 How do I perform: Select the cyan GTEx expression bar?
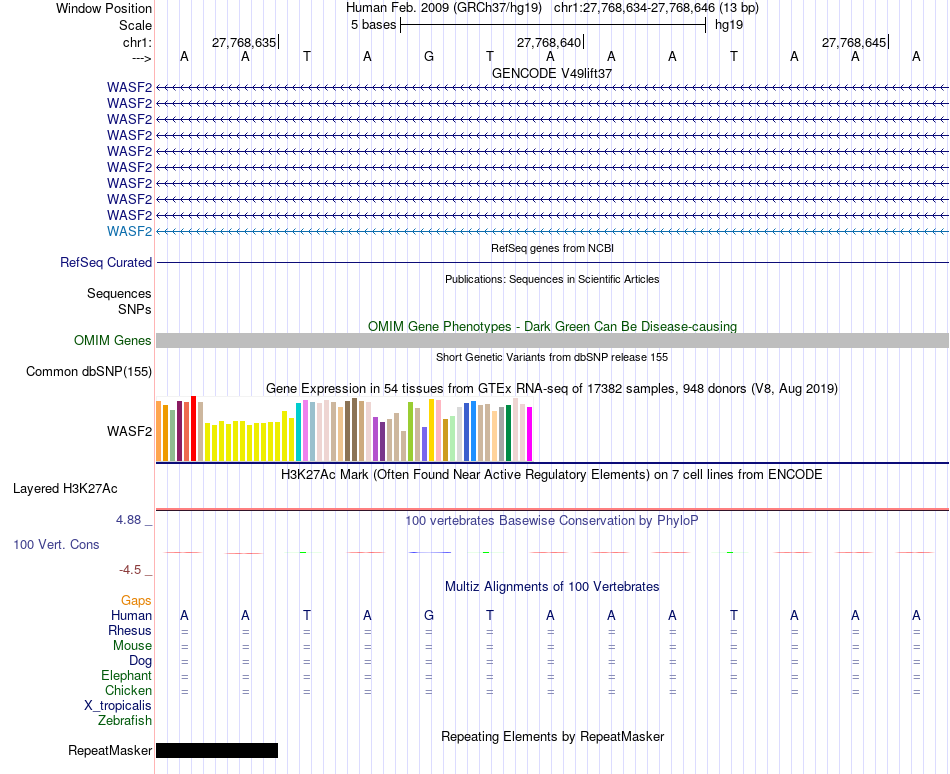(x=298, y=432)
